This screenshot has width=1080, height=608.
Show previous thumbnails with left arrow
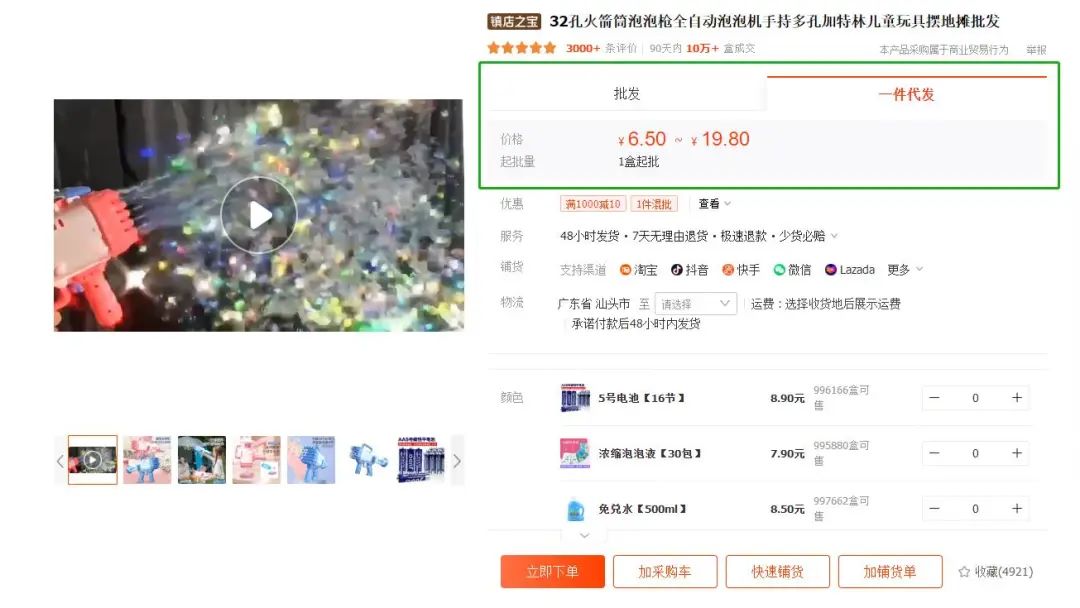point(60,461)
